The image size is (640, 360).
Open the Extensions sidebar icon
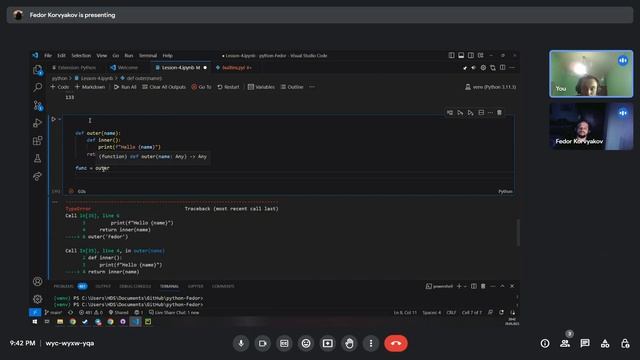[x=38, y=140]
